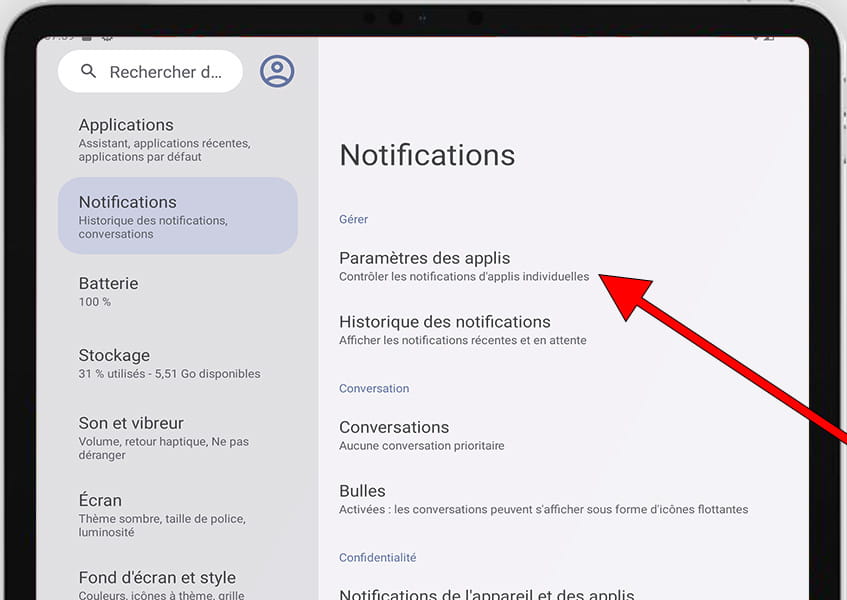Click 'Contrôler les notifications d'applis individuelles' text
This screenshot has width=847, height=600.
464,277
